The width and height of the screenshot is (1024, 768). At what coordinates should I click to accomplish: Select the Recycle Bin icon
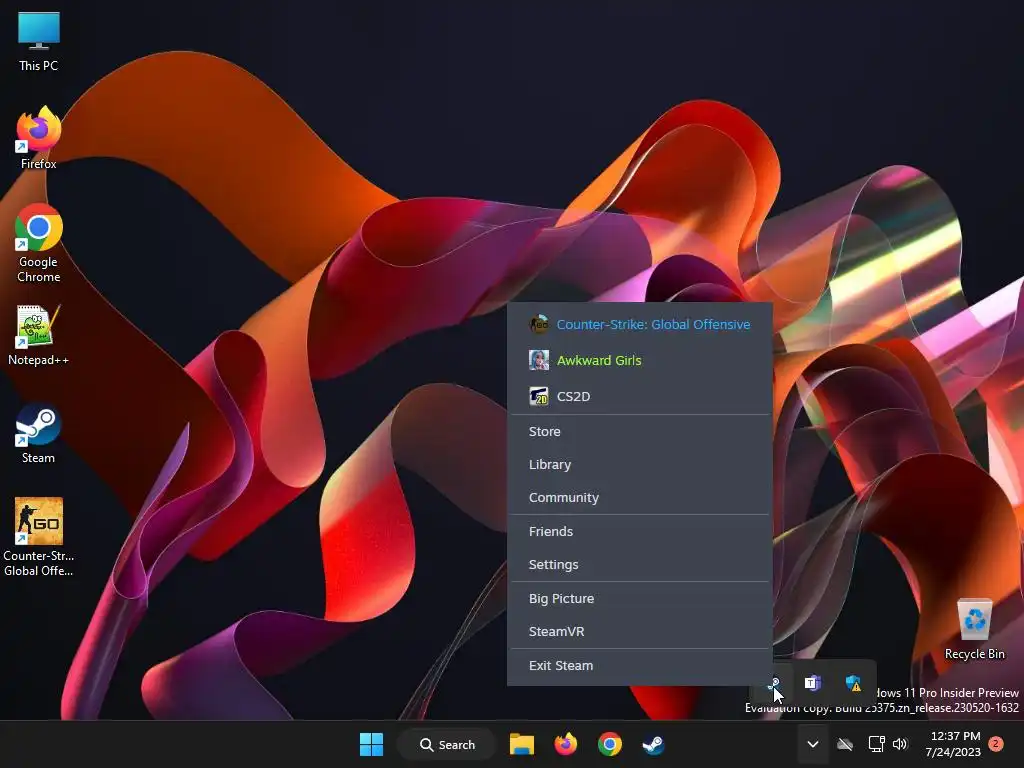(x=974, y=630)
